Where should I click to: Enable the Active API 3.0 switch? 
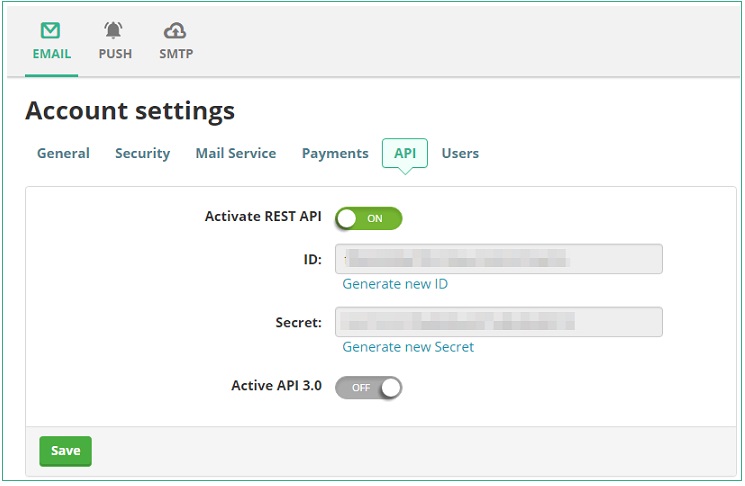point(368,387)
